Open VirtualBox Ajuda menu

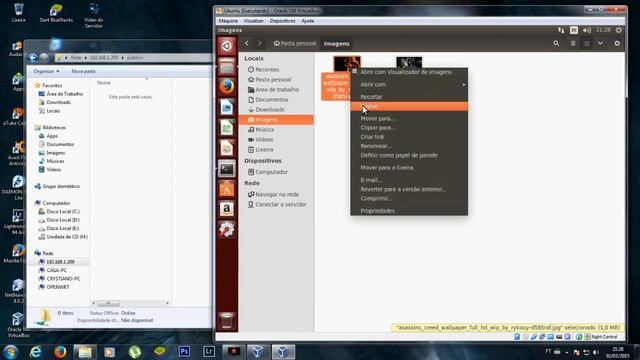(308, 21)
